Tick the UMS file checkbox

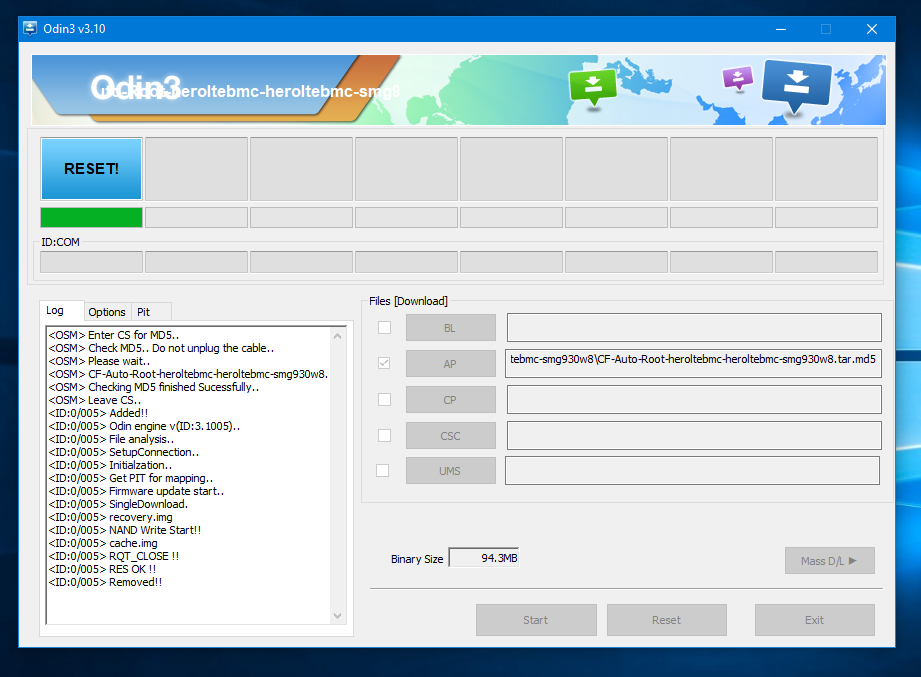pos(382,471)
